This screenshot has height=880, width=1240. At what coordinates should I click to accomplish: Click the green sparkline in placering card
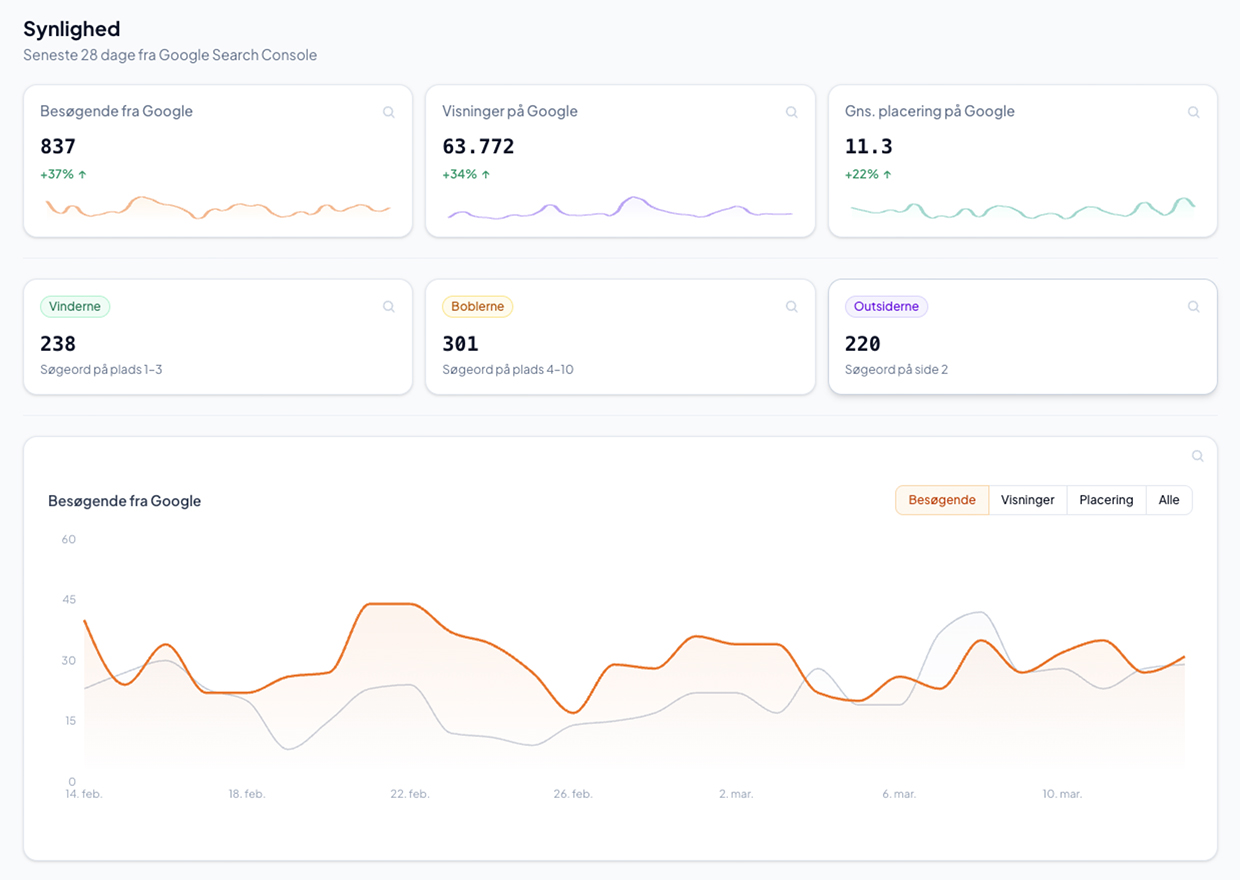pos(1021,209)
